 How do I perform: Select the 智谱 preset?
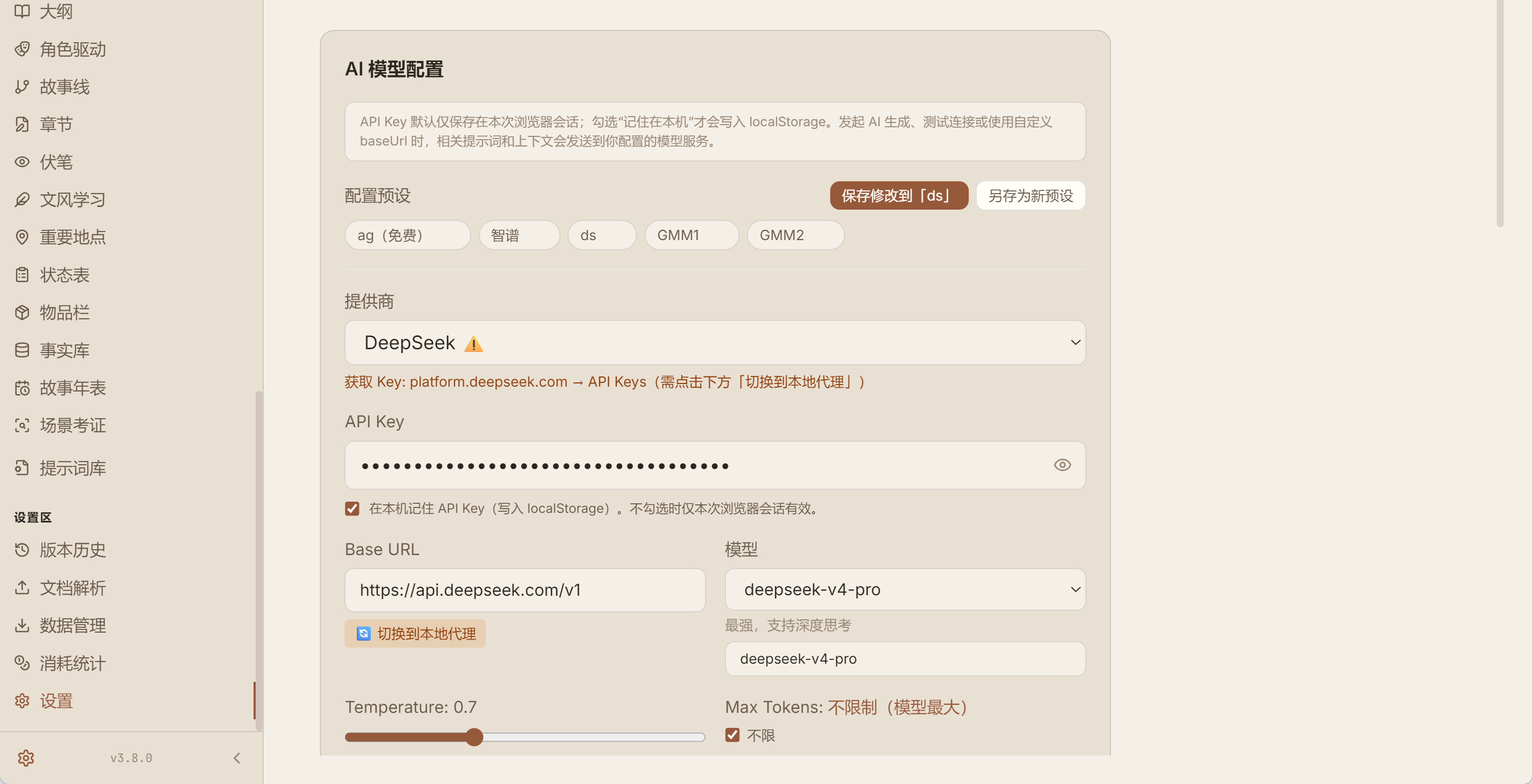point(519,235)
